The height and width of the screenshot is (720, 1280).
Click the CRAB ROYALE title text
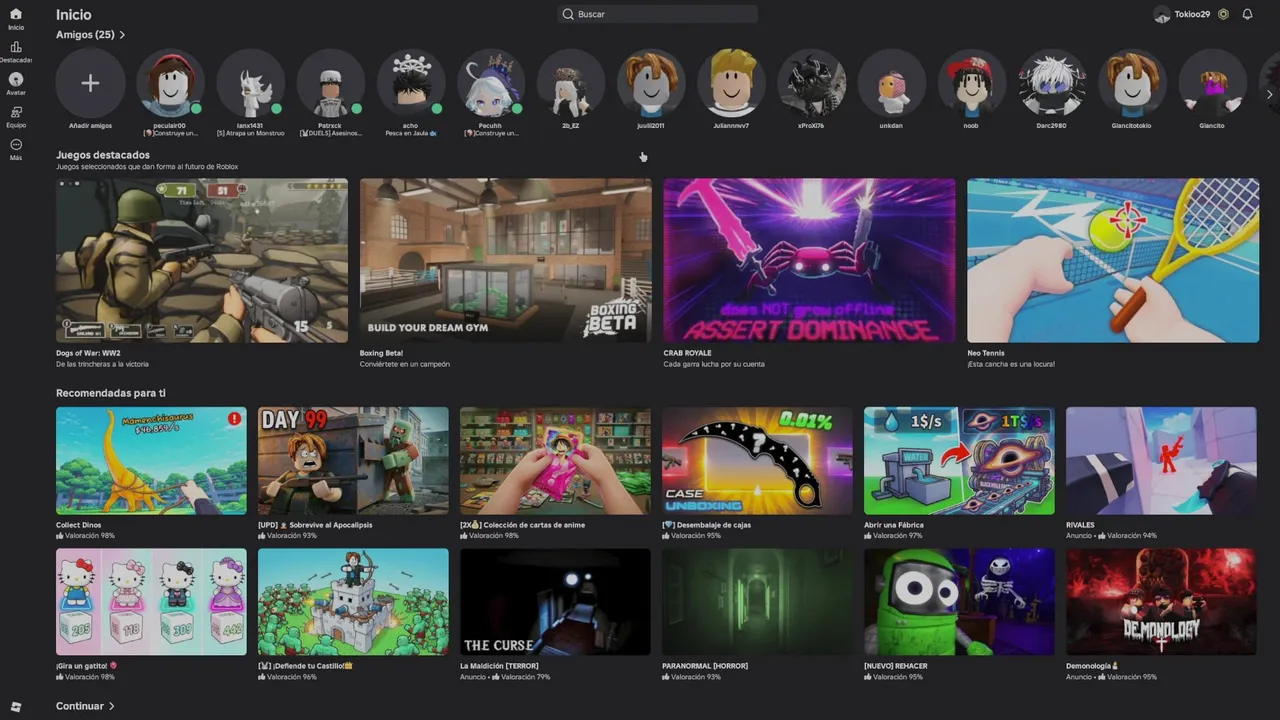pos(688,353)
